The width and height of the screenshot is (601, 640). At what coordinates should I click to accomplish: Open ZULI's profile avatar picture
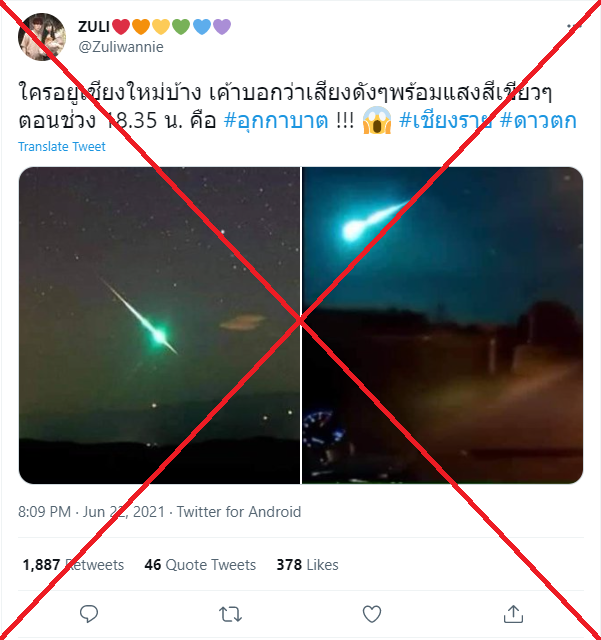(42, 37)
